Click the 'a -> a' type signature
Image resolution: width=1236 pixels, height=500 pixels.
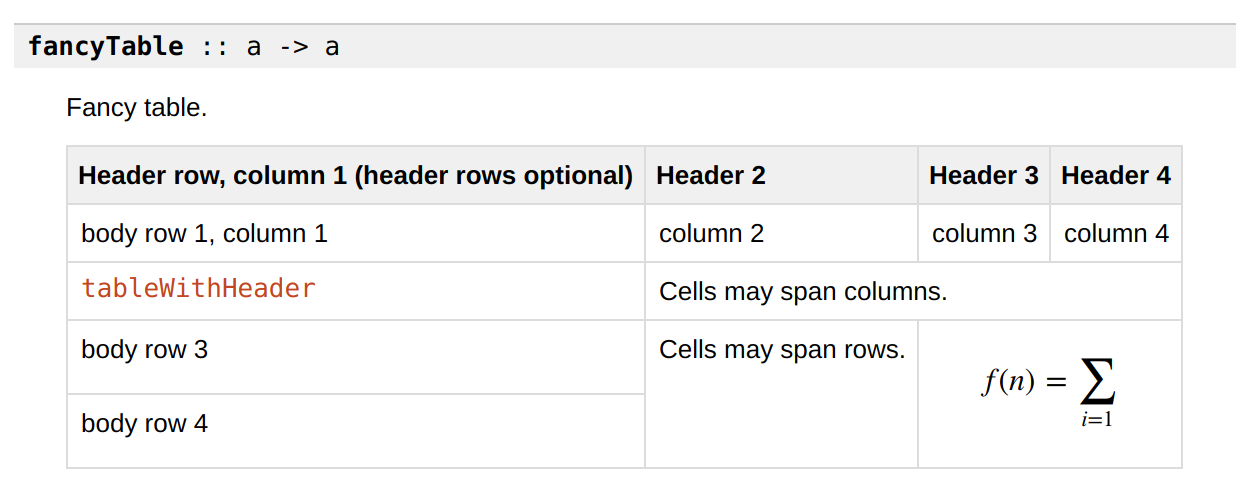pos(292,46)
